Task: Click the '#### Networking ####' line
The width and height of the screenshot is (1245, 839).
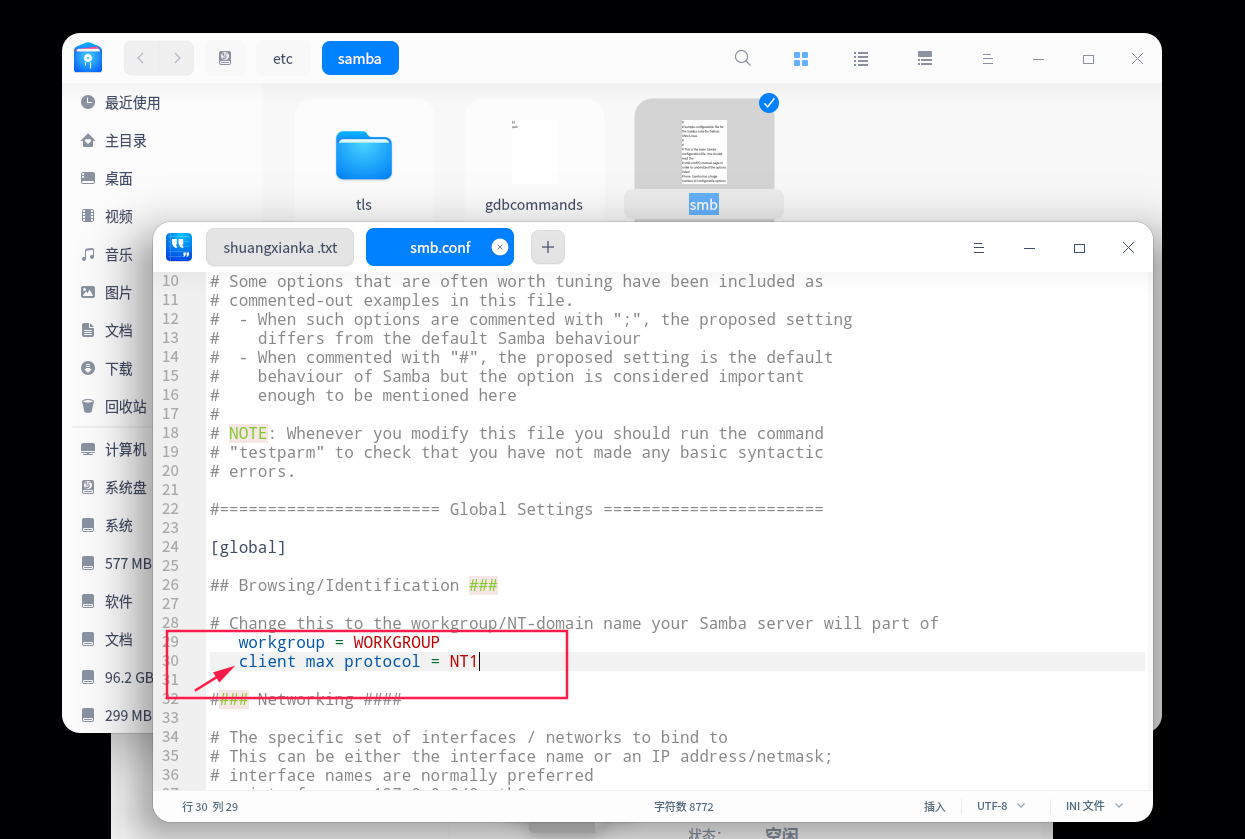Action: coord(306,699)
